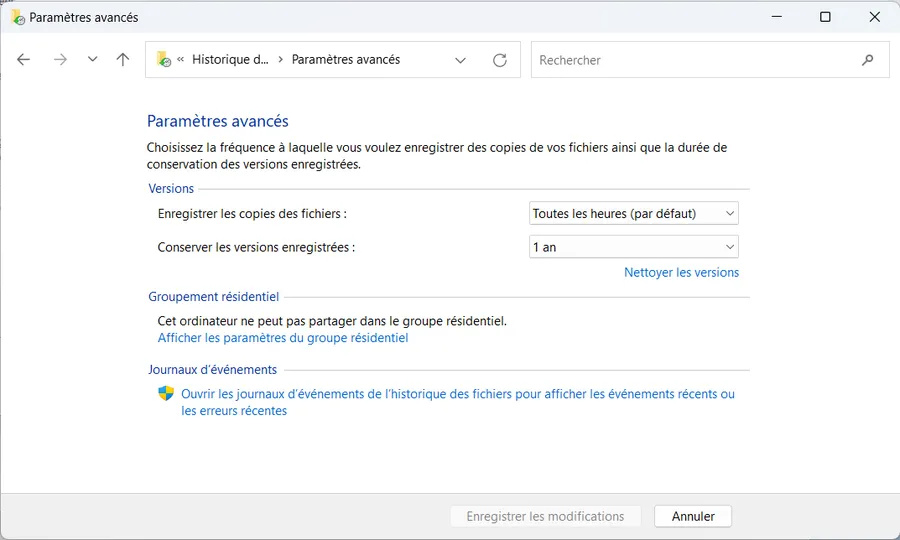Click in the Rechercher search field
The height and width of the screenshot is (540, 900).
tap(697, 60)
